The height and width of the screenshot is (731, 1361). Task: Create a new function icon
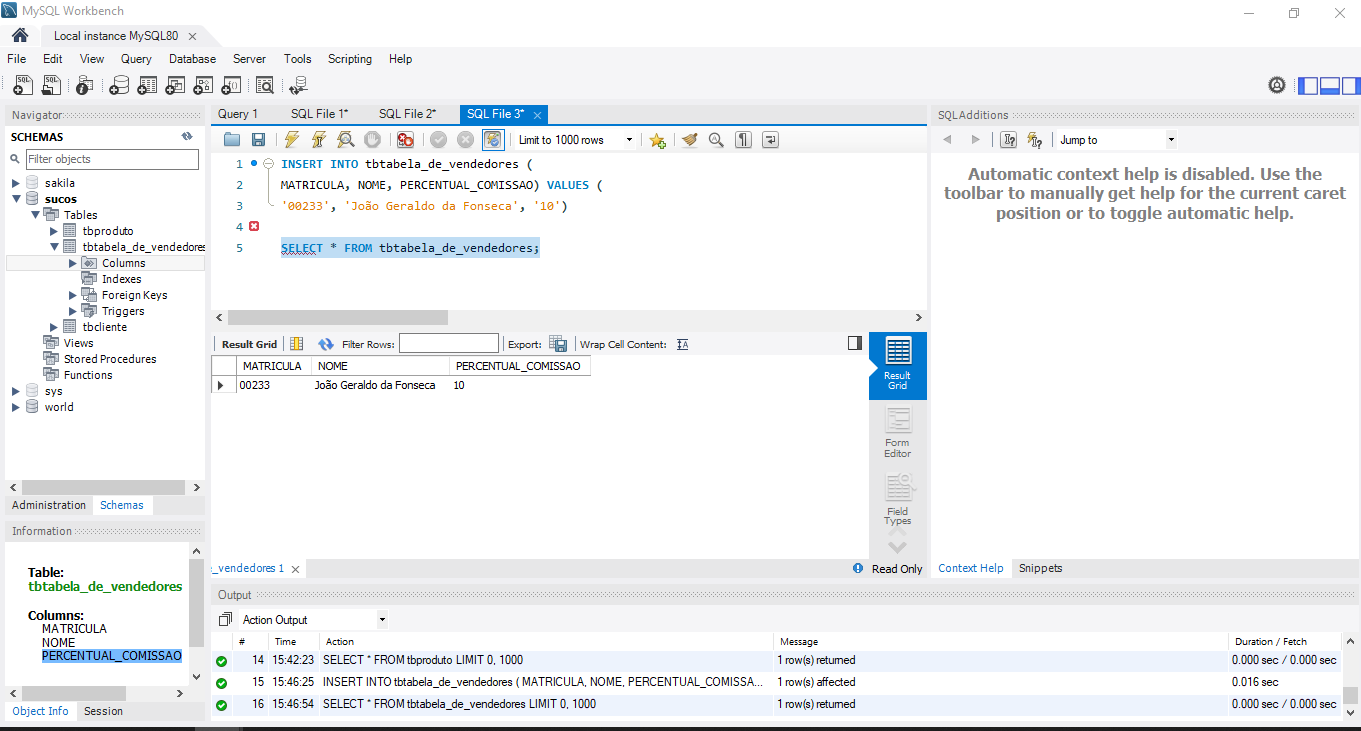231,85
